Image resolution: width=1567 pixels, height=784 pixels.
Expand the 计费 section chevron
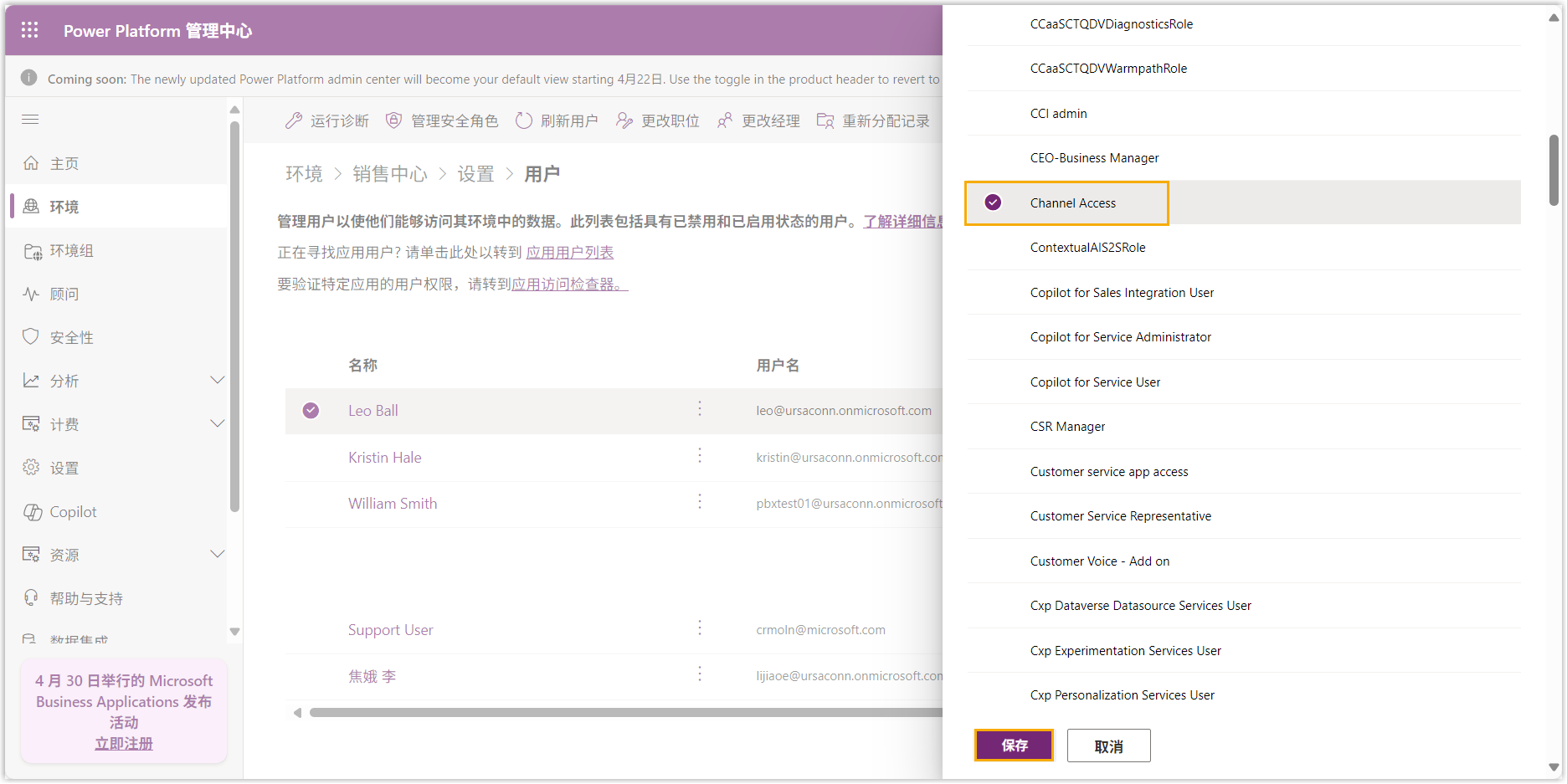[x=217, y=424]
